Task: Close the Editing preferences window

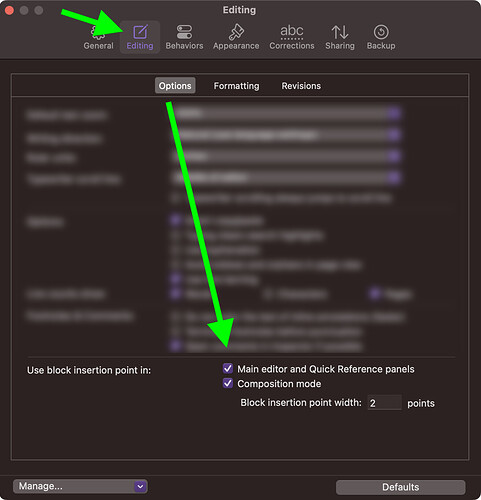Action: tap(9, 10)
